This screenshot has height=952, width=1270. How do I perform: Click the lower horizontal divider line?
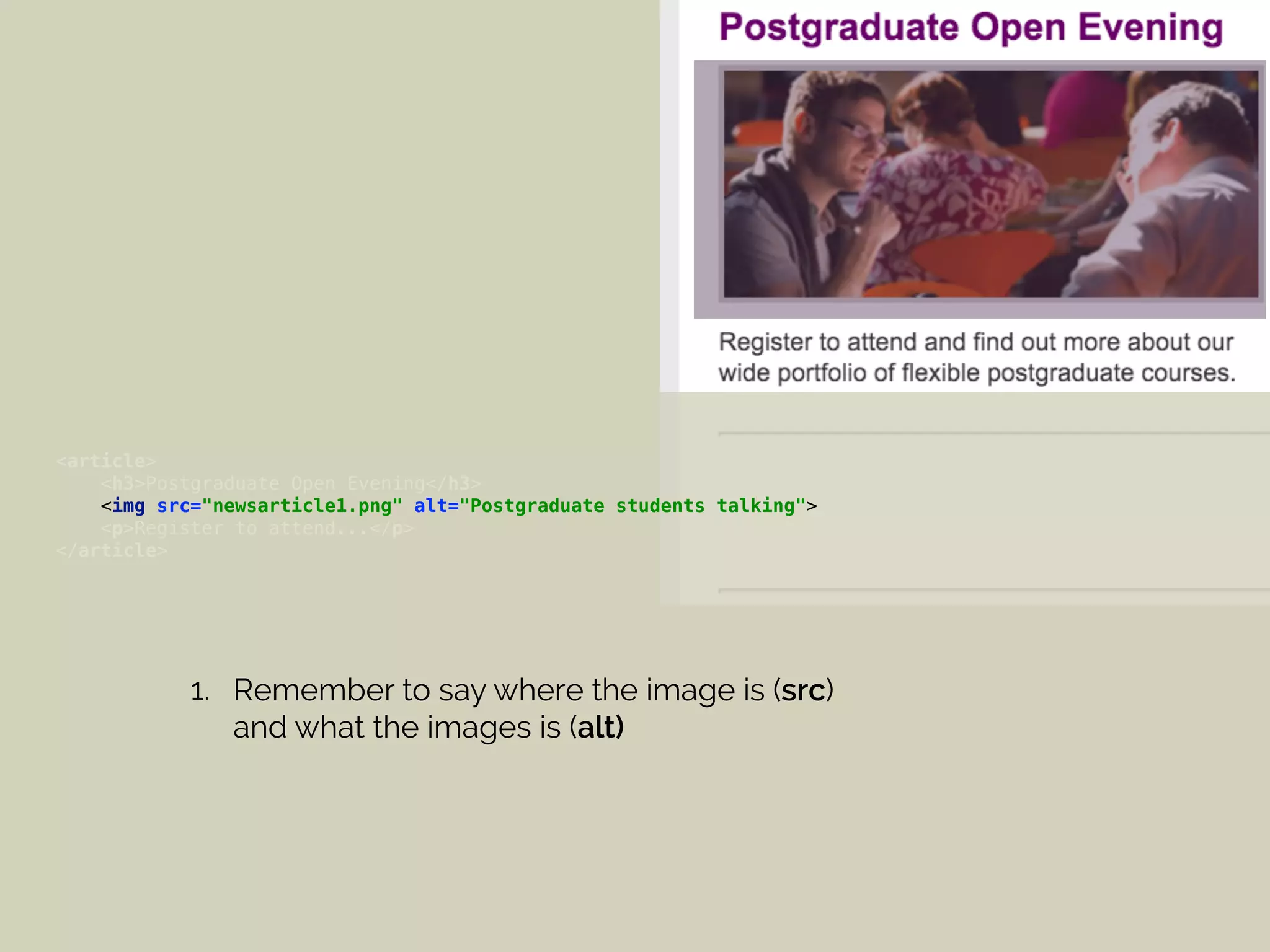[994, 590]
